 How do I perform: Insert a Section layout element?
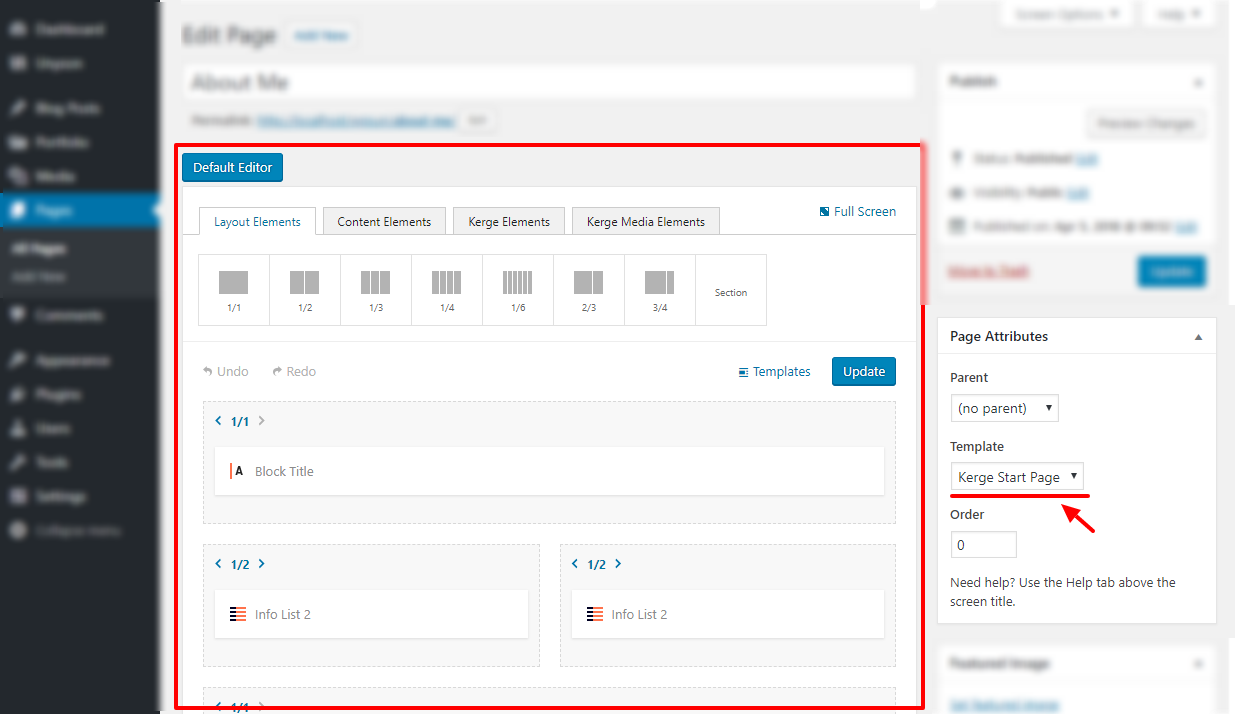(730, 290)
